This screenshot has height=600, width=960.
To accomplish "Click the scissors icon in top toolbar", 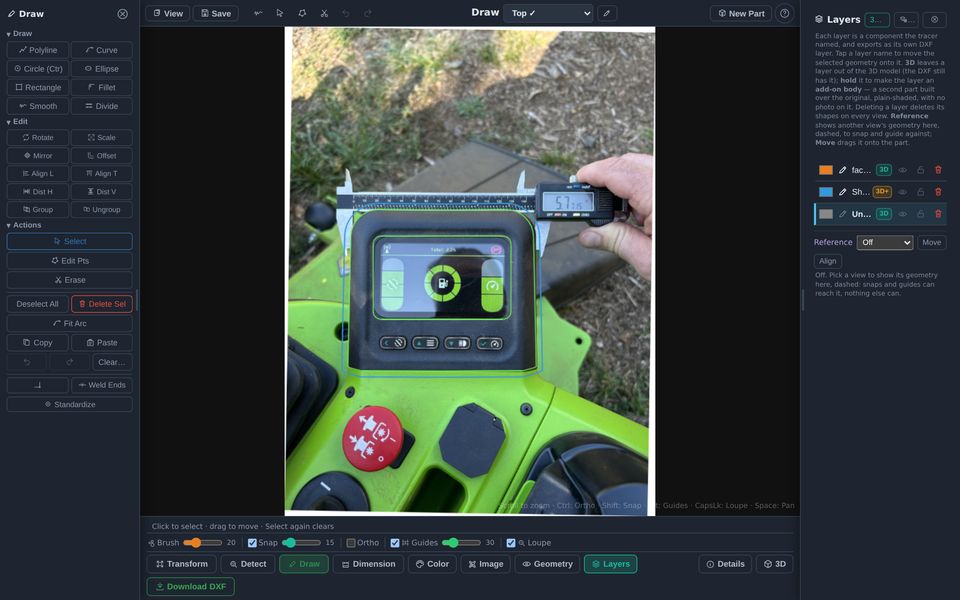I will (x=324, y=13).
